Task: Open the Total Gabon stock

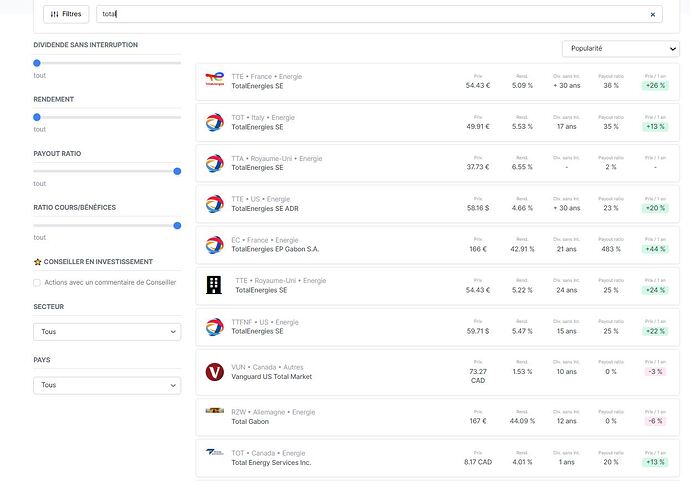Action: tap(250, 422)
